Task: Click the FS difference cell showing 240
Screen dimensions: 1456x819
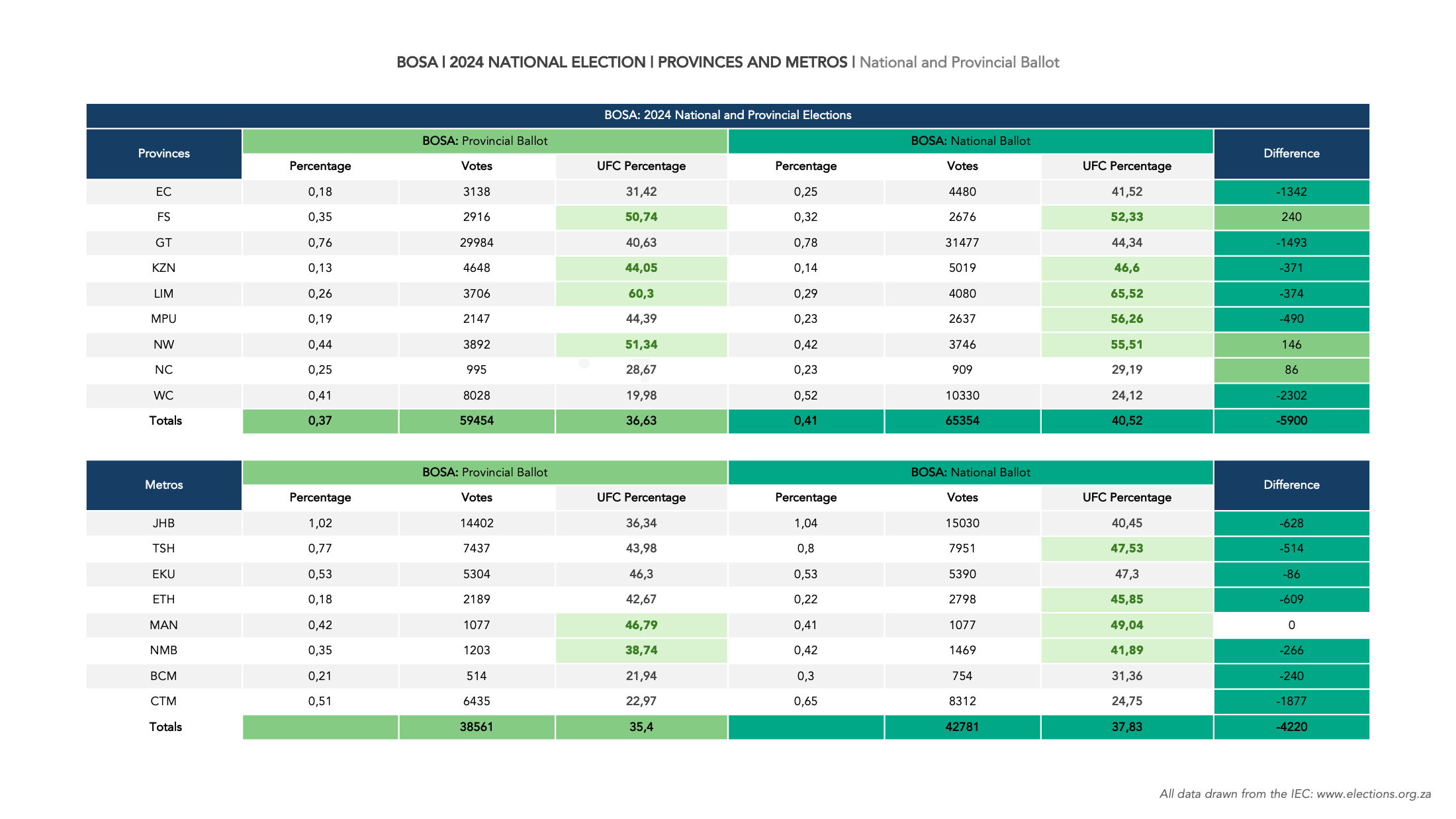Action: (1291, 217)
